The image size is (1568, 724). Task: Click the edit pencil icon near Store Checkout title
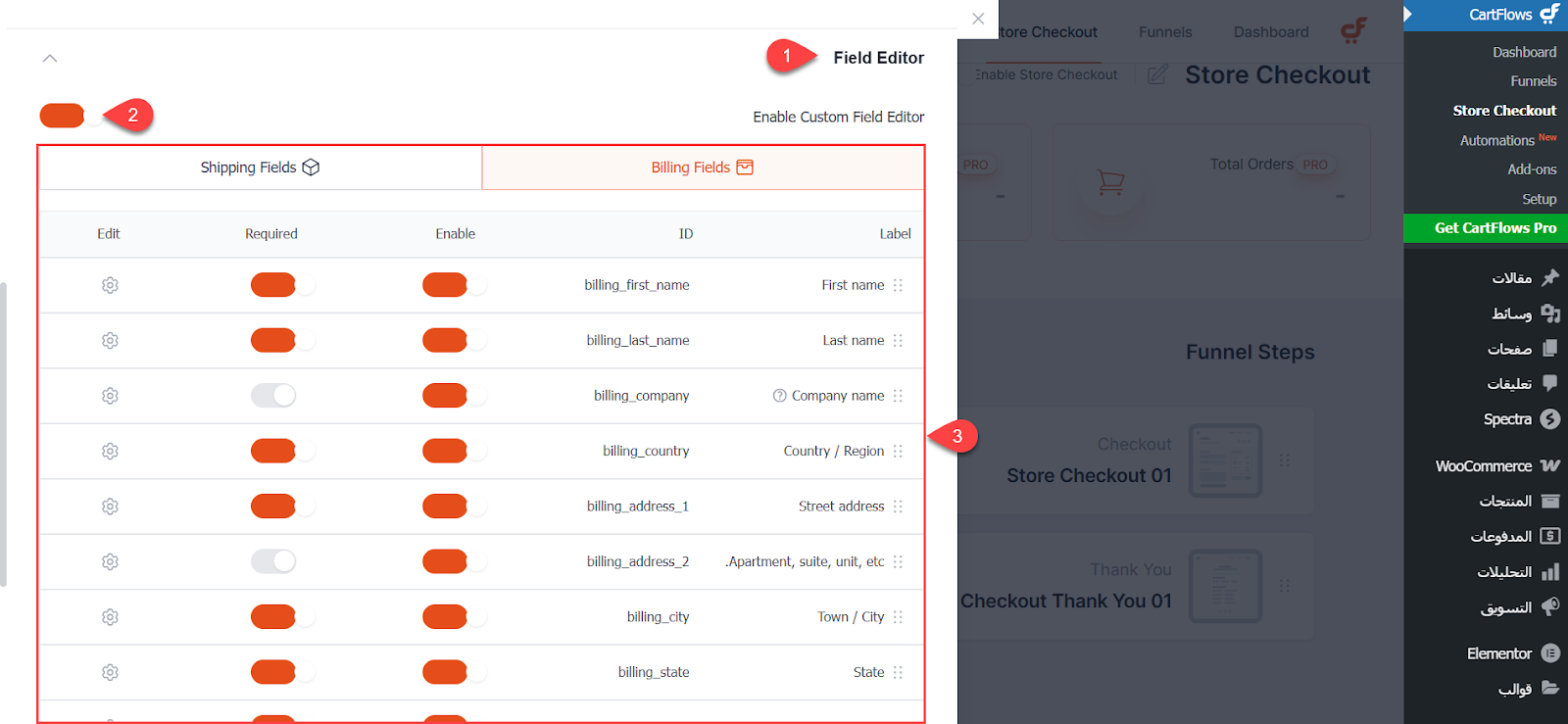point(1157,74)
